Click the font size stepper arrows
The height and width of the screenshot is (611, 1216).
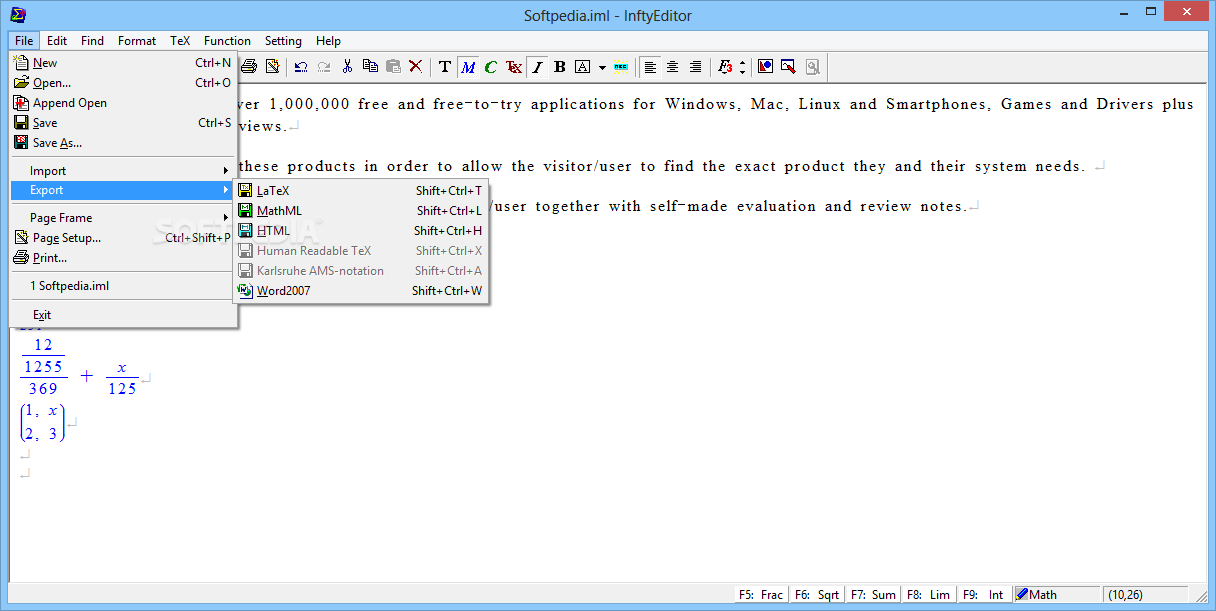(742, 67)
